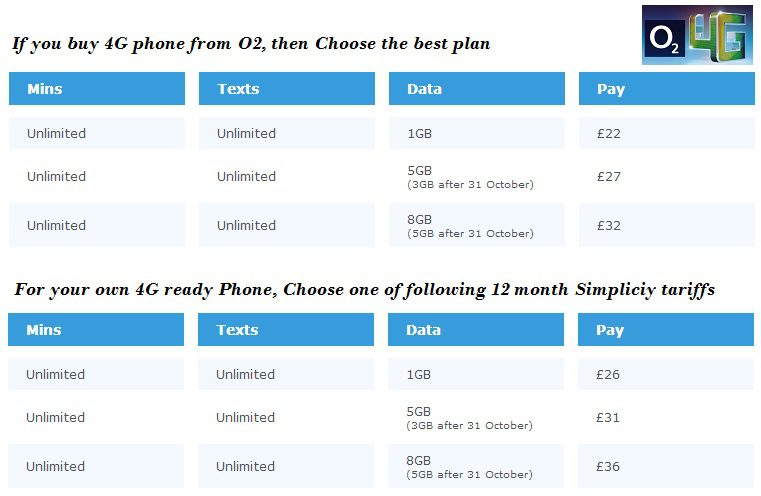The width and height of the screenshot is (761, 496).
Task: Select the £27 price cell
Action: 666,176
